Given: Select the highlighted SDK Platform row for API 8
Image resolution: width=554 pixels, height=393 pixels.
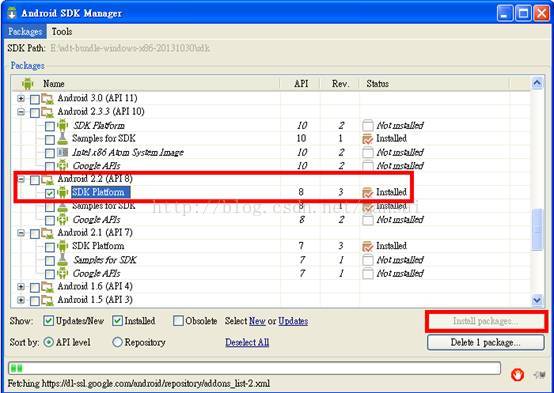Looking at the screenshot, I should click(x=270, y=193).
